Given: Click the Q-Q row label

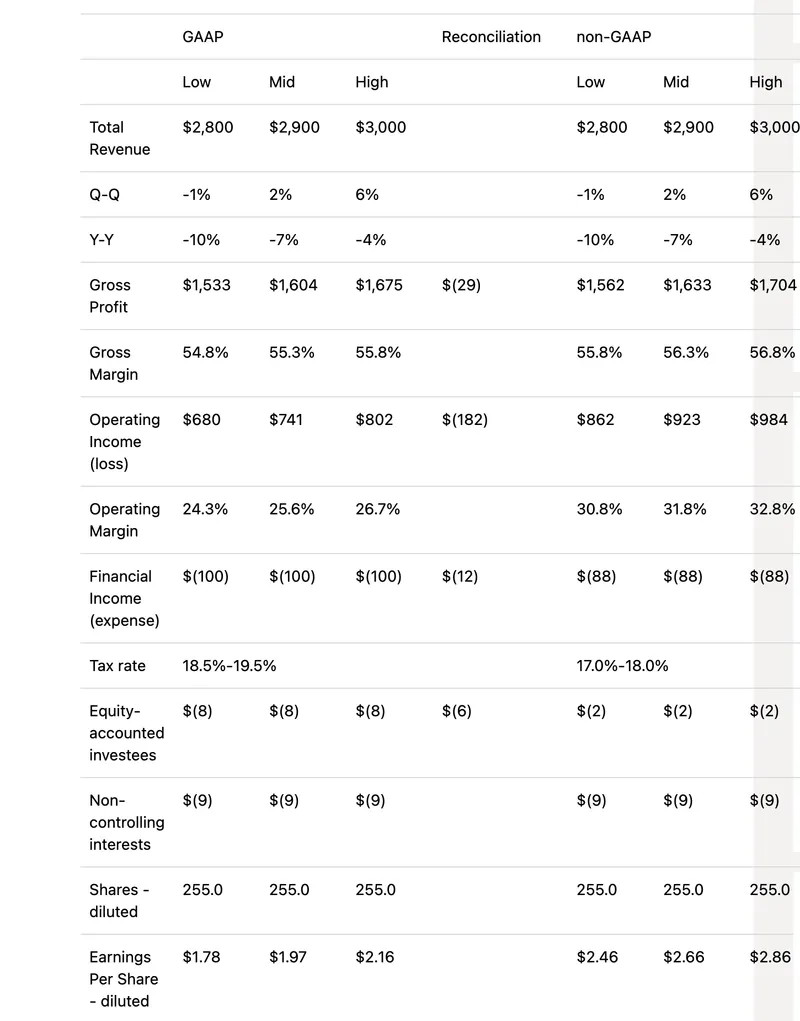Looking at the screenshot, I should pyautogui.click(x=104, y=195).
